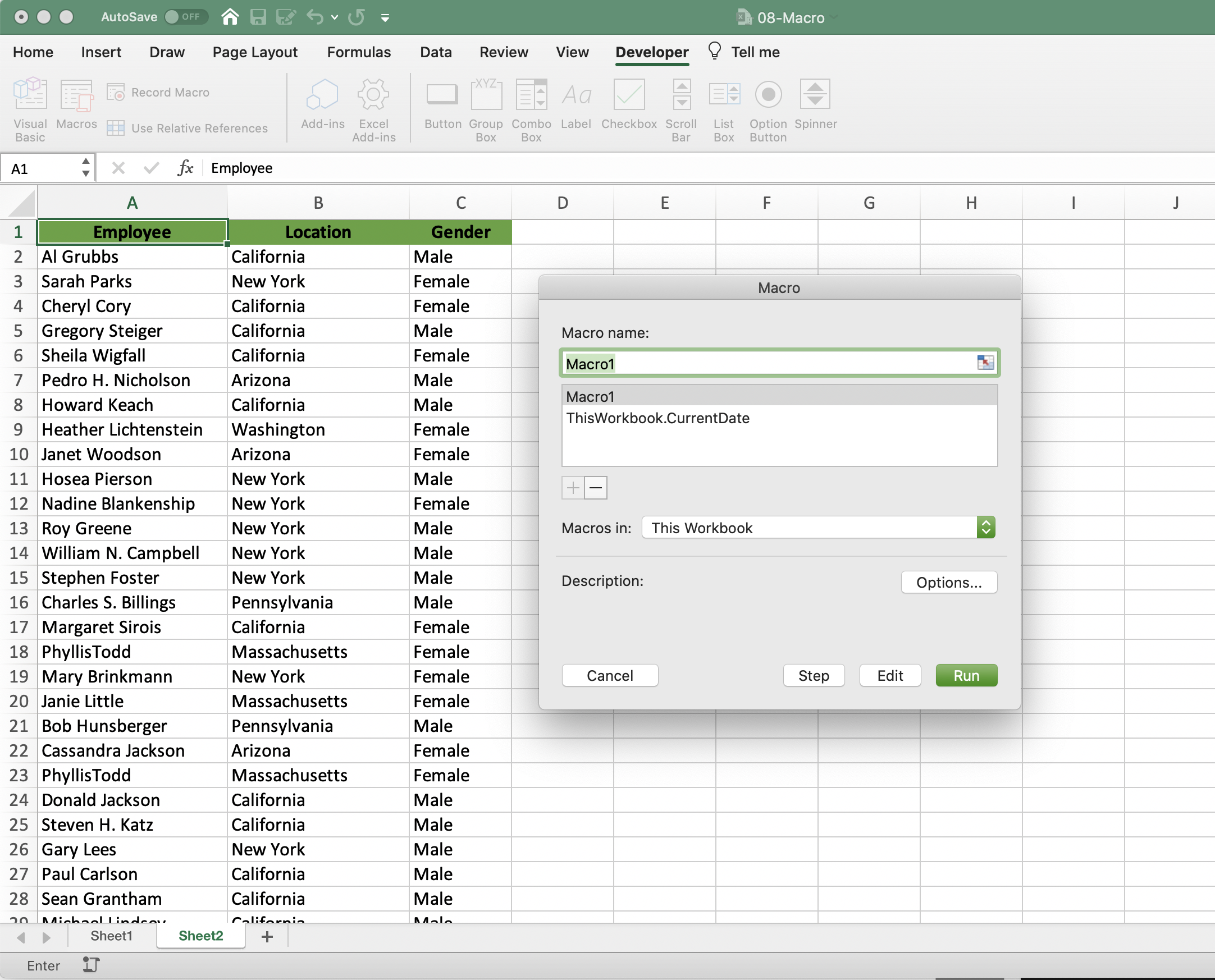1215x980 pixels.
Task: Click the Cancel button in Macro dialog
Action: [610, 676]
